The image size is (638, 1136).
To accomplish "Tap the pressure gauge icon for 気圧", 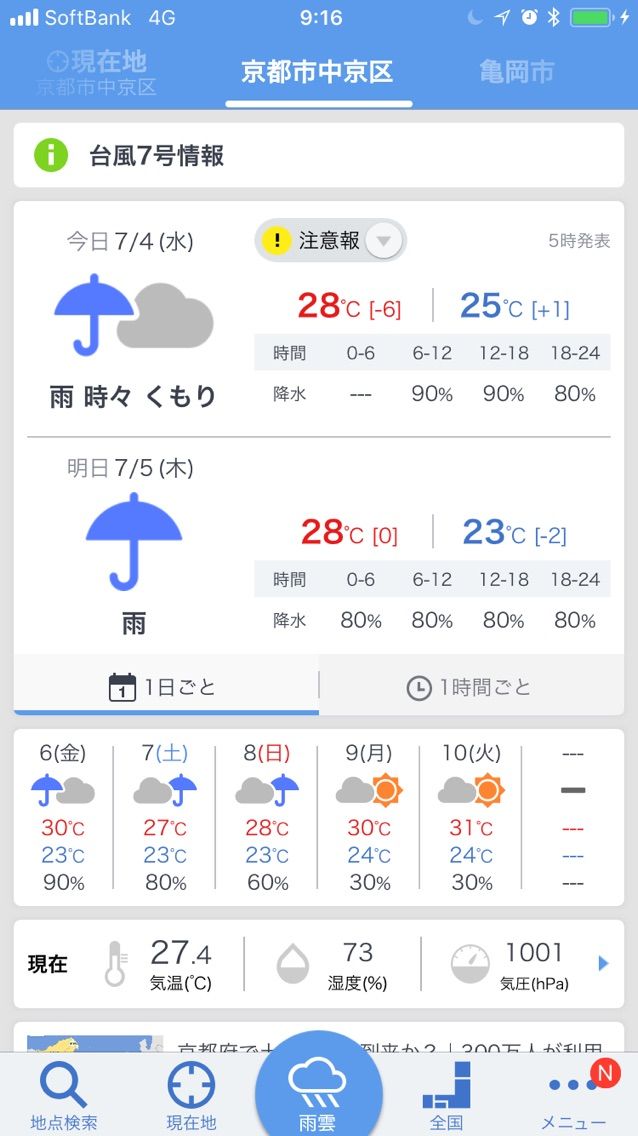I will click(470, 964).
